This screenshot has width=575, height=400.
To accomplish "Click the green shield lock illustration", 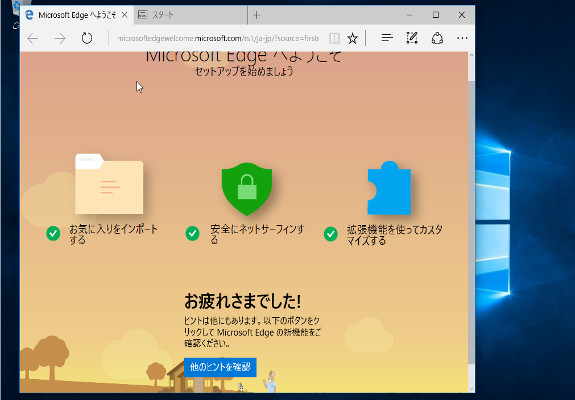I will [x=247, y=188].
